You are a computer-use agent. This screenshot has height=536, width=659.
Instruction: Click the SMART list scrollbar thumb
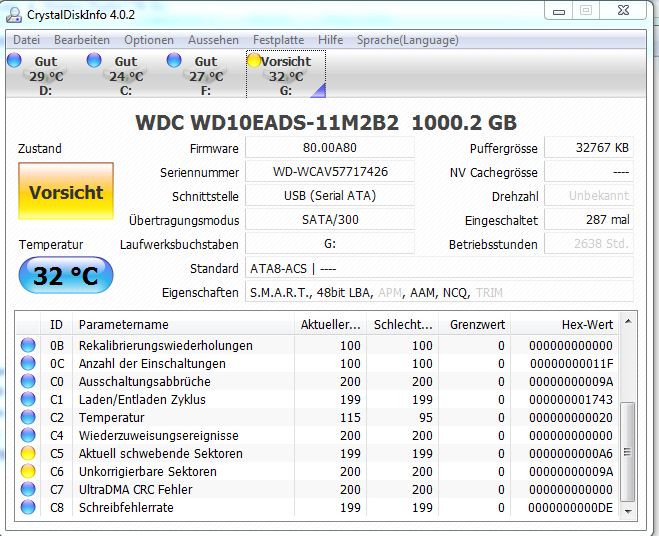coord(627,452)
